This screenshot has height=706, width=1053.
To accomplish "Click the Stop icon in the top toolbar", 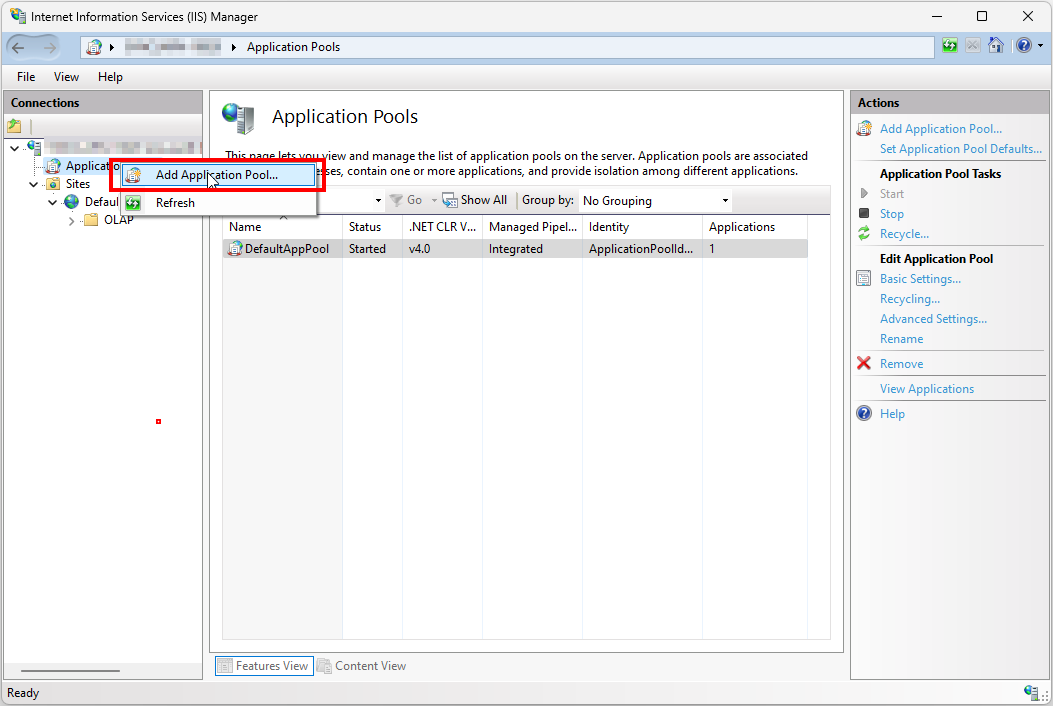I will [972, 46].
